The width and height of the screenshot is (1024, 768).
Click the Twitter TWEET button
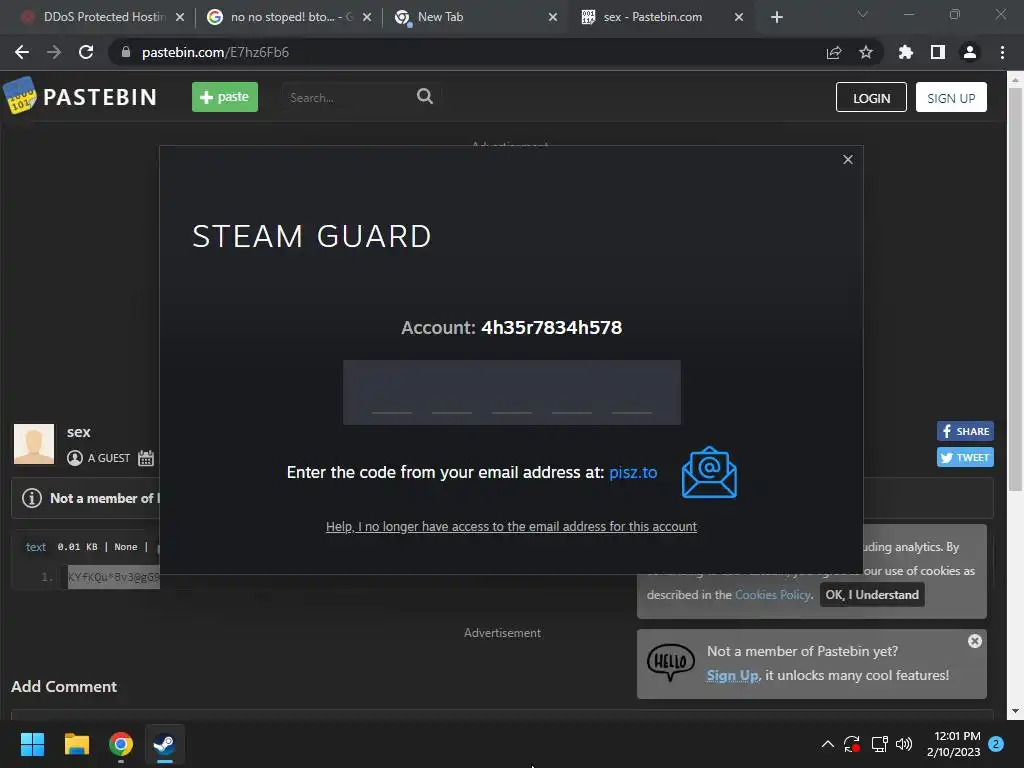point(965,457)
